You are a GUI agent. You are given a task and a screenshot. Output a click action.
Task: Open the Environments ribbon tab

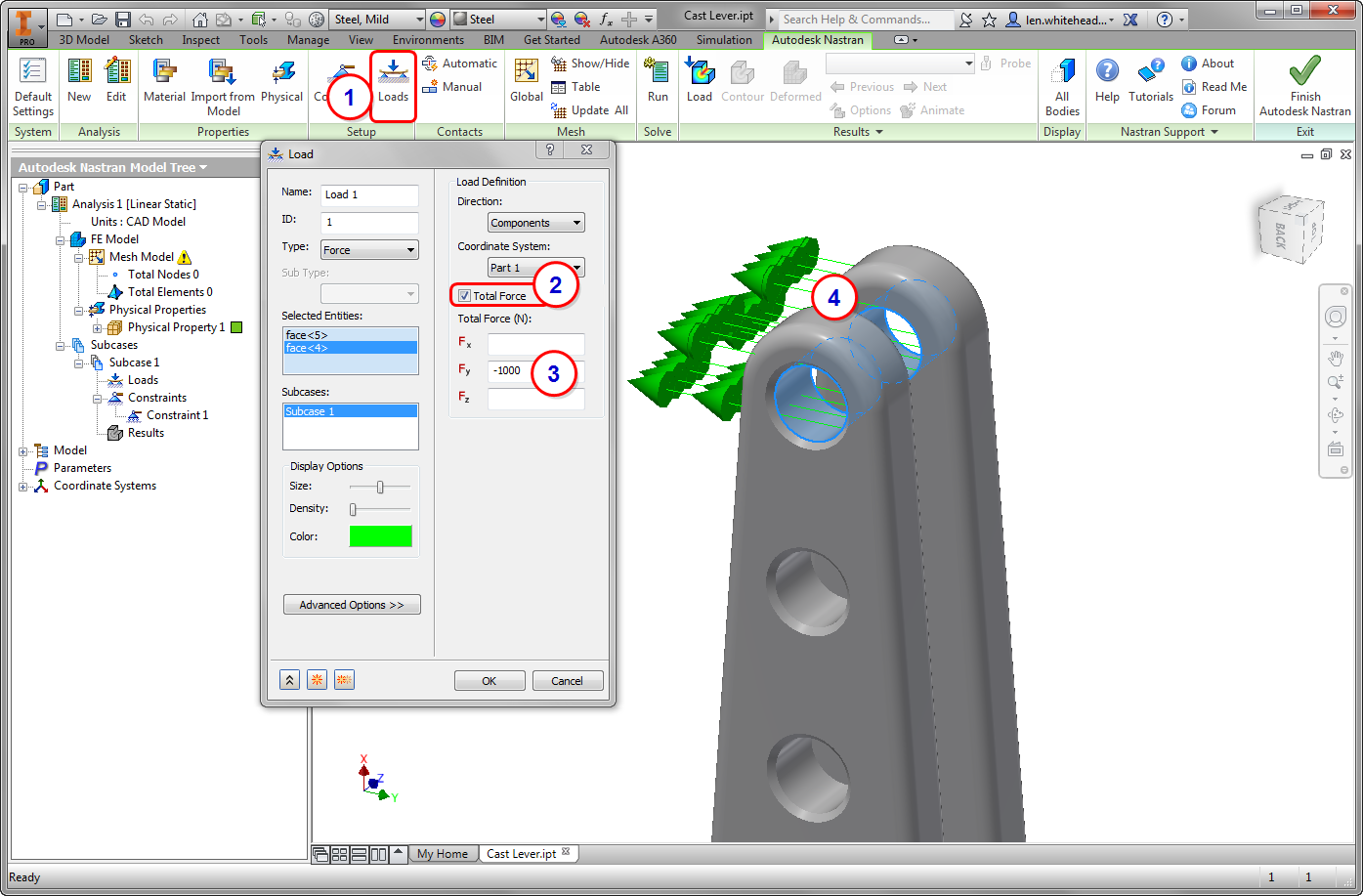[x=428, y=40]
